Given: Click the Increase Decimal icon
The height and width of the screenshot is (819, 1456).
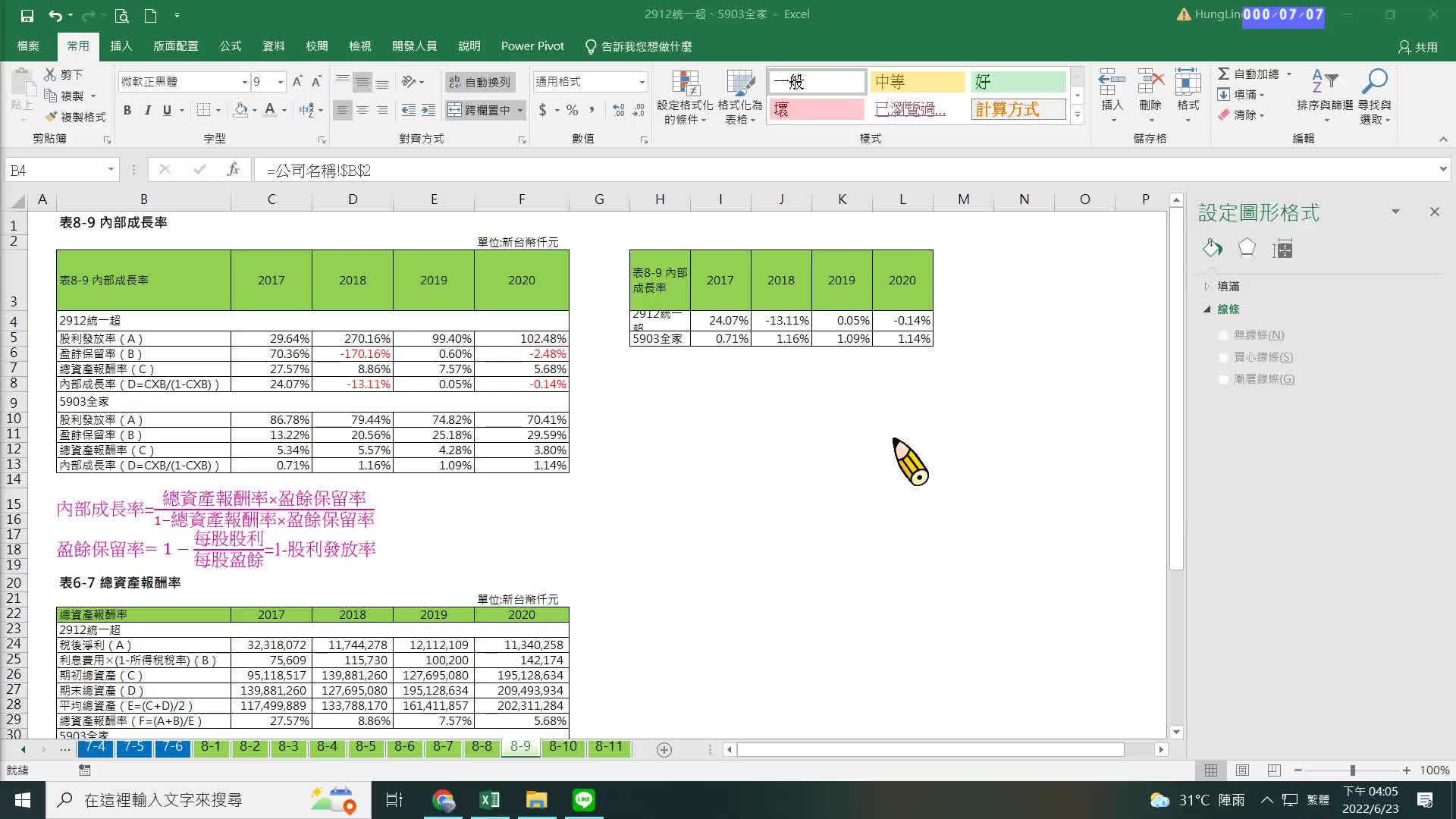Looking at the screenshot, I should tap(619, 110).
